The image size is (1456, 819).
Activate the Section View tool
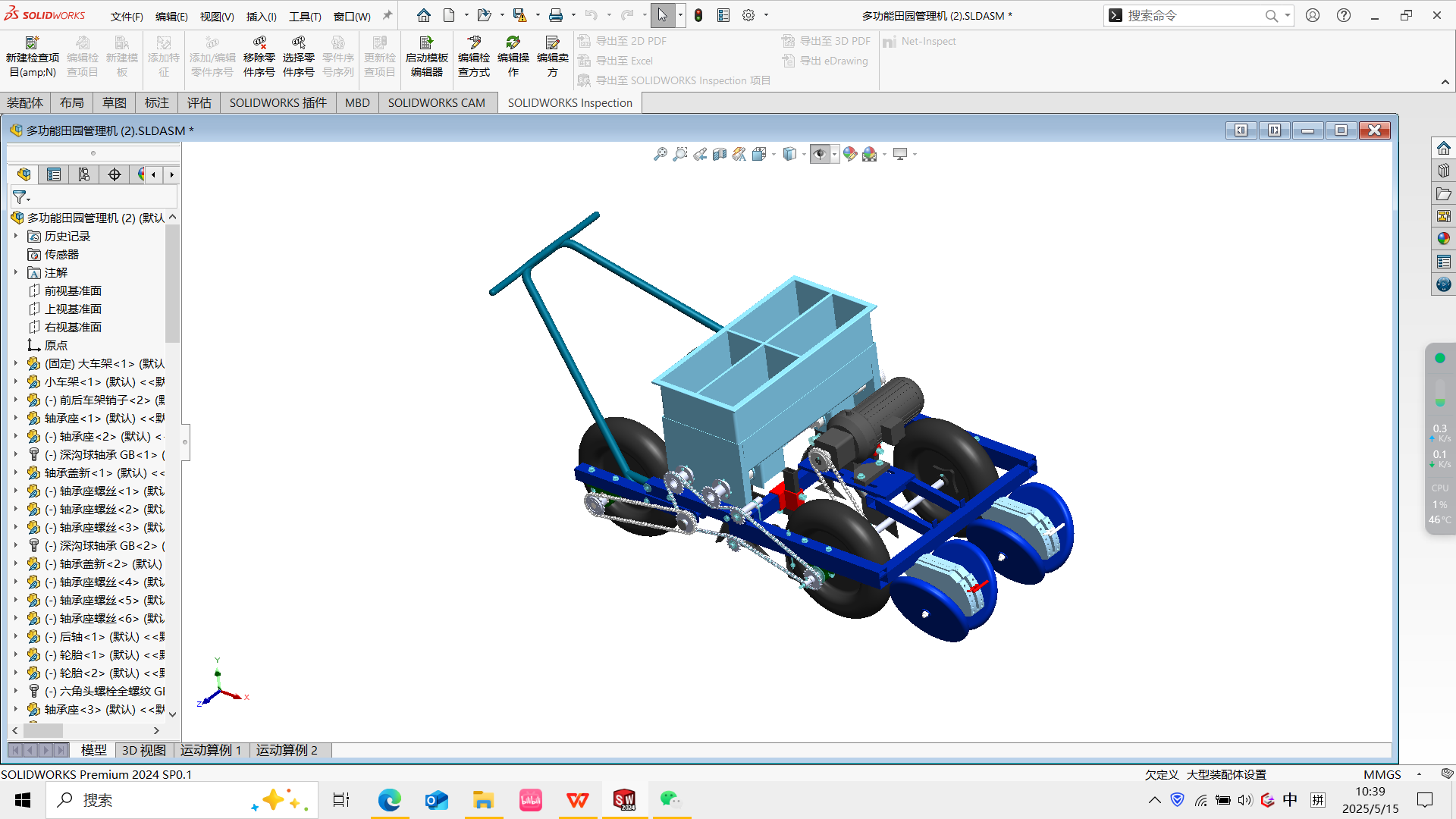pos(719,154)
